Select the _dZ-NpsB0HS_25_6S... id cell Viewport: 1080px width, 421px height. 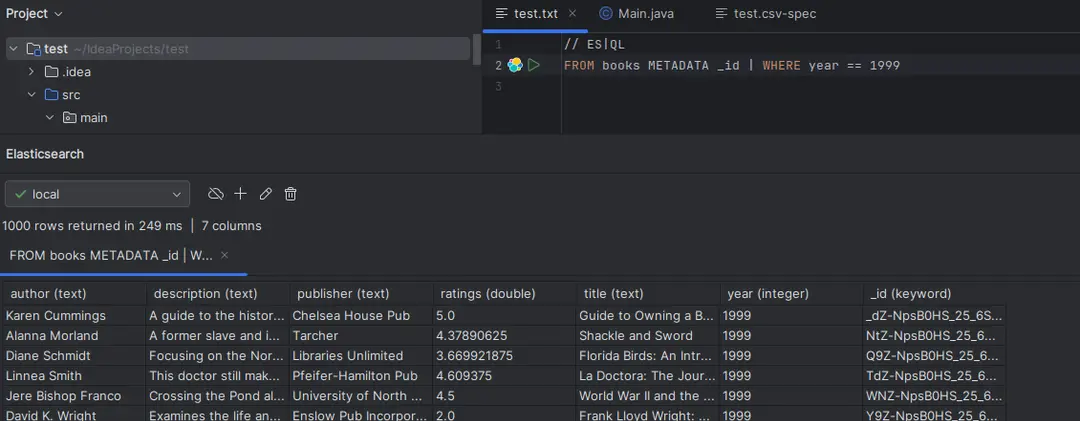pos(934,316)
